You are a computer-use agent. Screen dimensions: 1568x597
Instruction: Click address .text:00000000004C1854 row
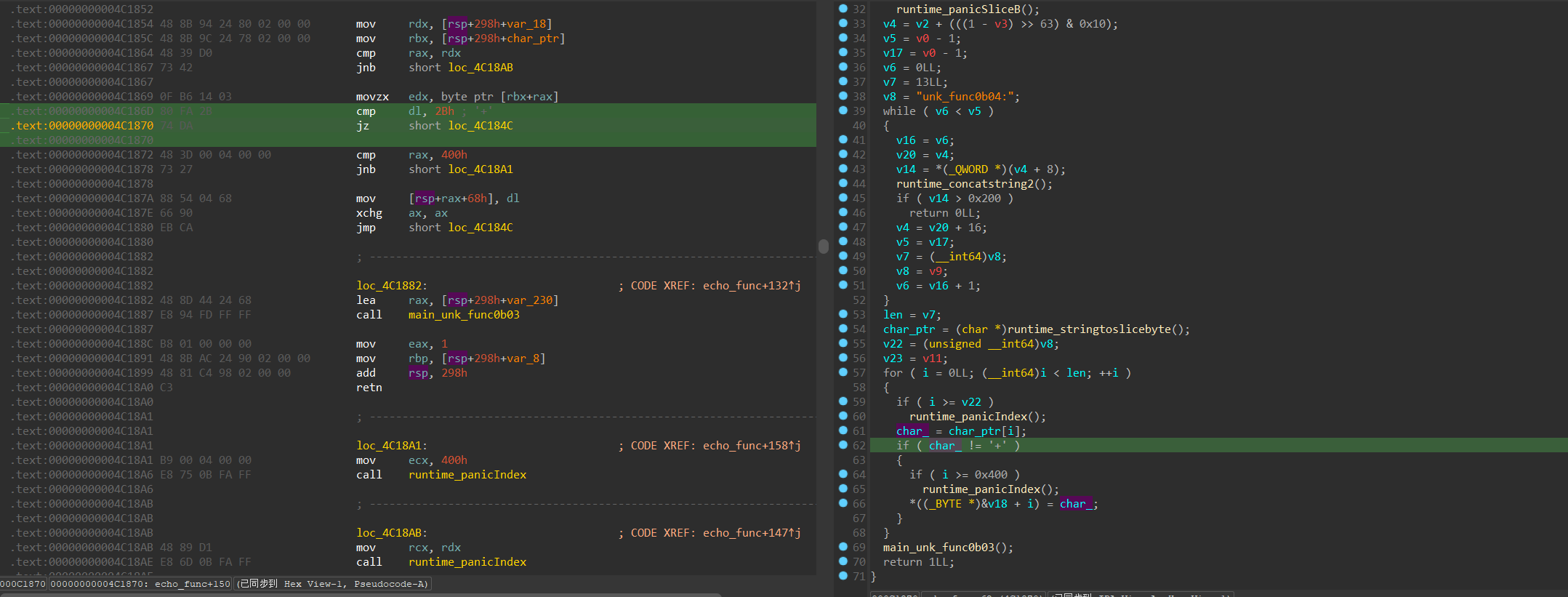pos(82,24)
